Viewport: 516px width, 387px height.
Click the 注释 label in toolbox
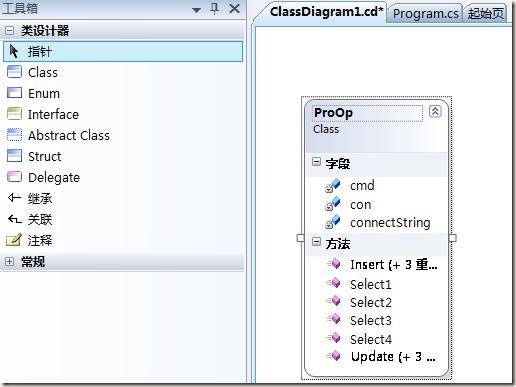pos(40,240)
